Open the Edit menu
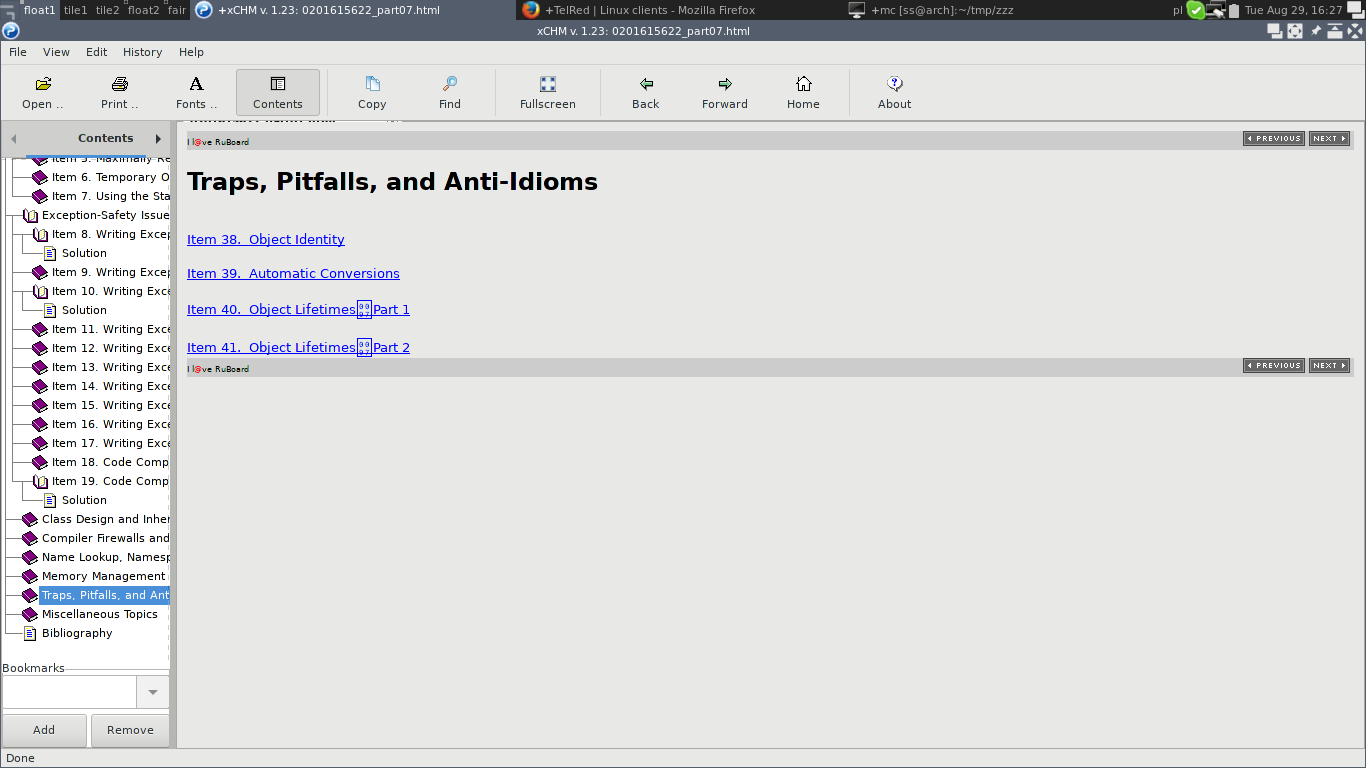This screenshot has width=1366, height=768. pos(96,52)
